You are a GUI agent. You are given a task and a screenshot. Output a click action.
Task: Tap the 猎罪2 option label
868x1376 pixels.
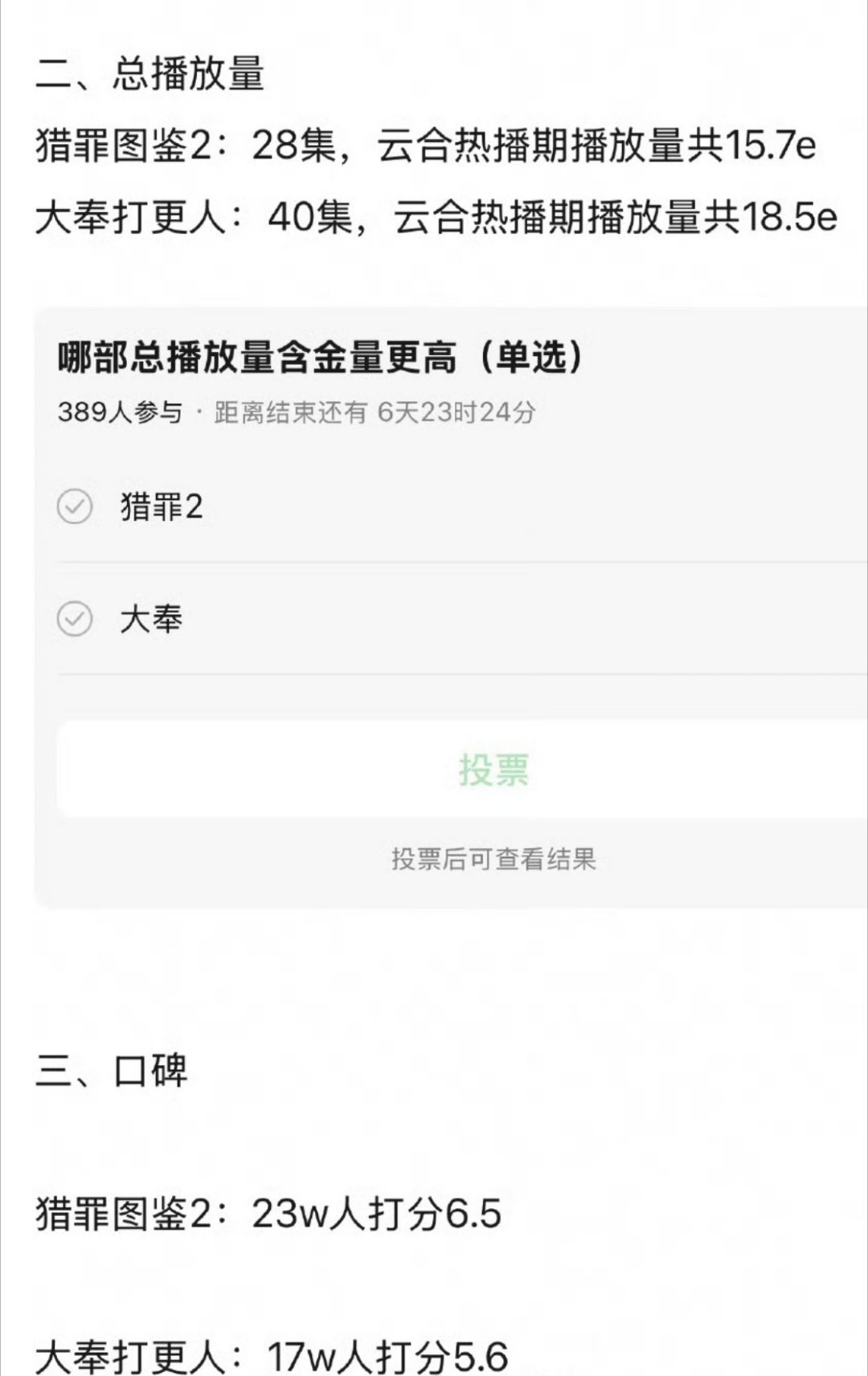tap(161, 507)
